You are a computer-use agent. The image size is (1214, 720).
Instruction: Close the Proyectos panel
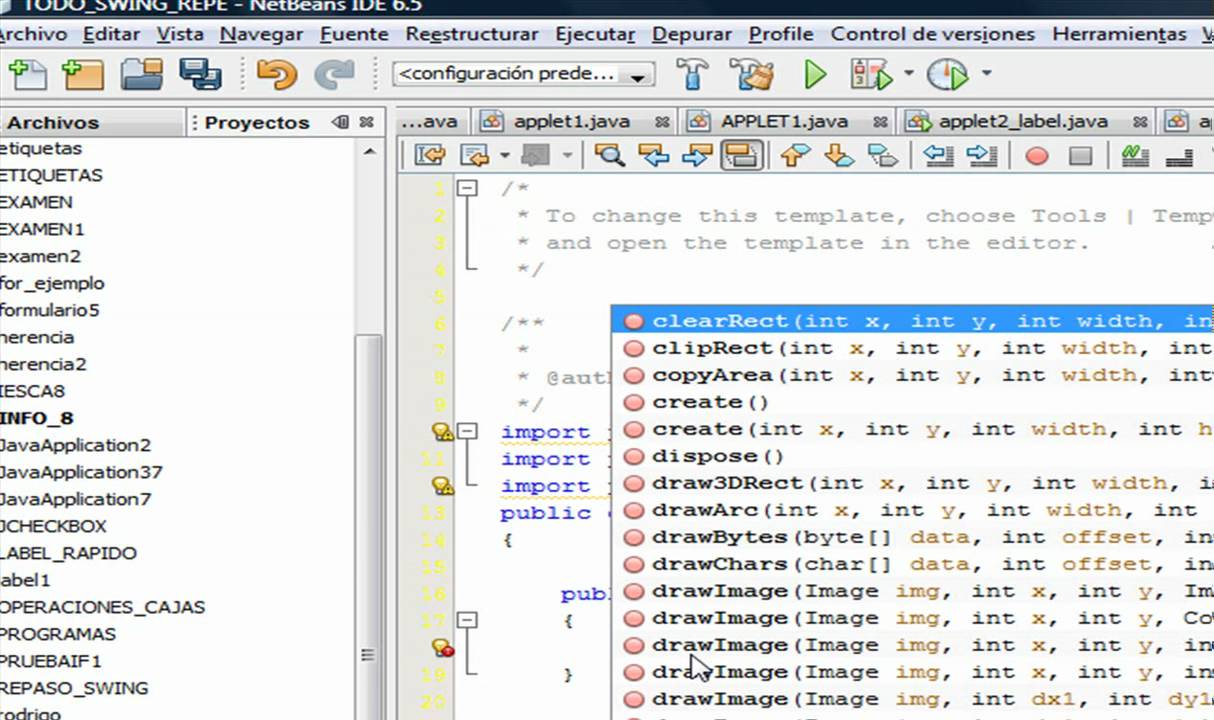point(367,122)
